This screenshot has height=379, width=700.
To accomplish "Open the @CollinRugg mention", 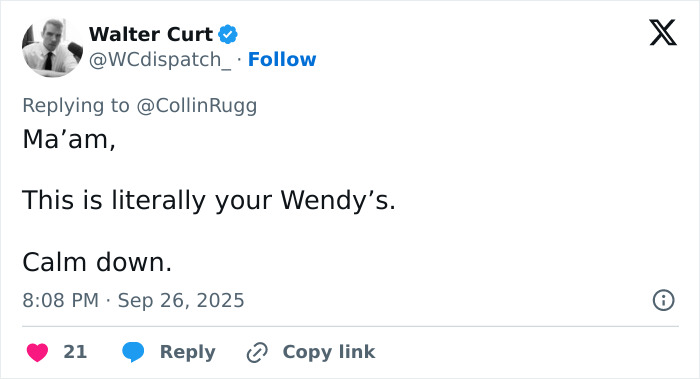I will point(196,106).
